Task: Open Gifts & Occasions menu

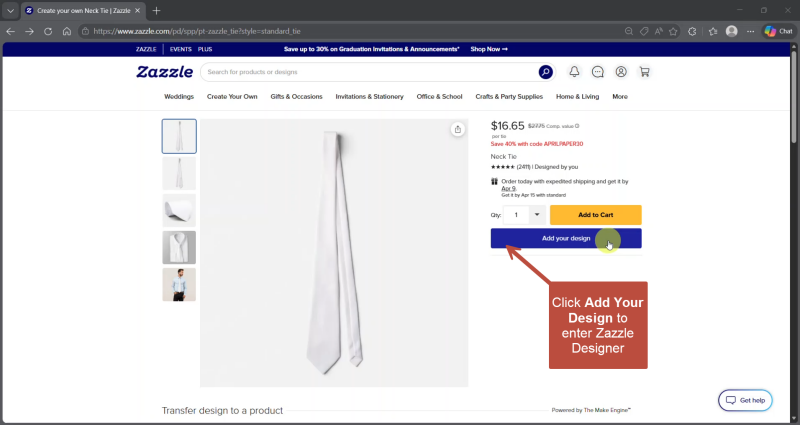Action: click(296, 96)
